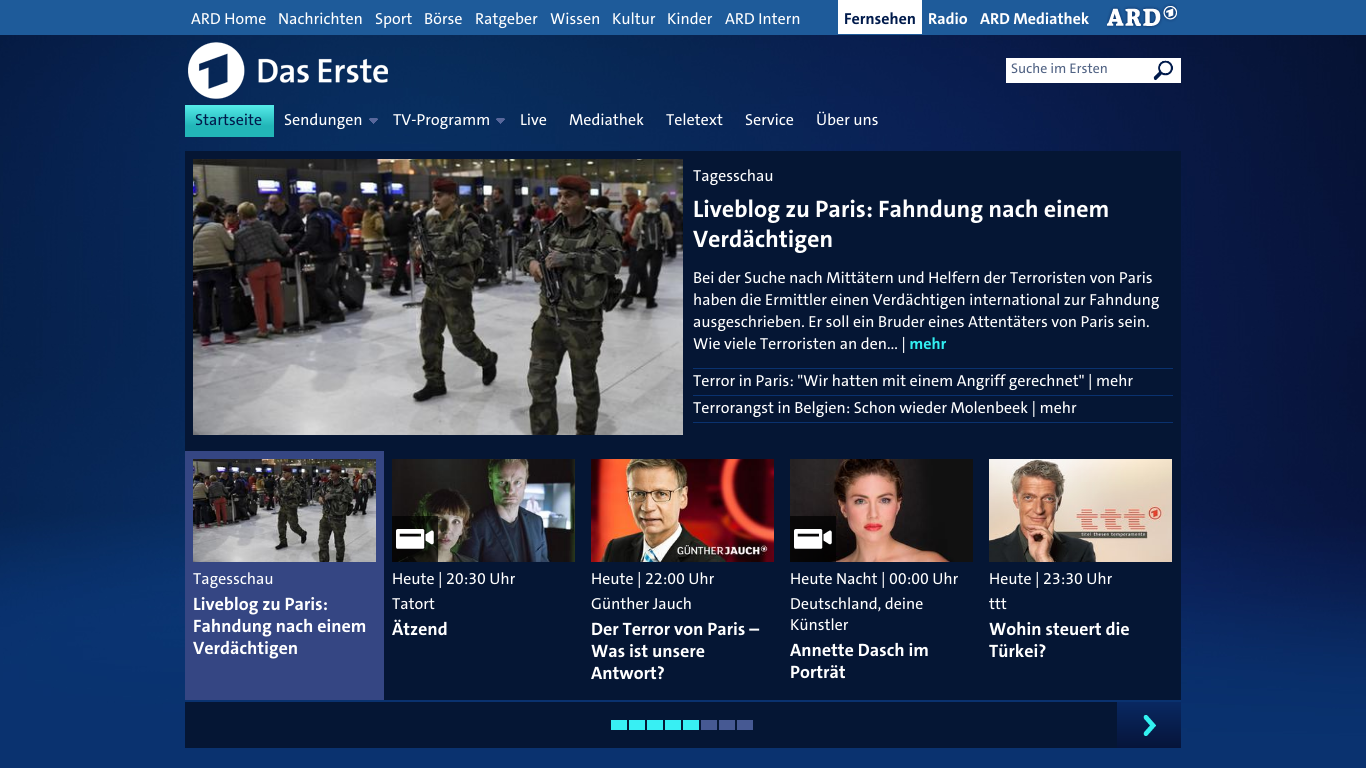Click the search magnifier icon
The width and height of the screenshot is (1366, 768).
pyautogui.click(x=1163, y=70)
